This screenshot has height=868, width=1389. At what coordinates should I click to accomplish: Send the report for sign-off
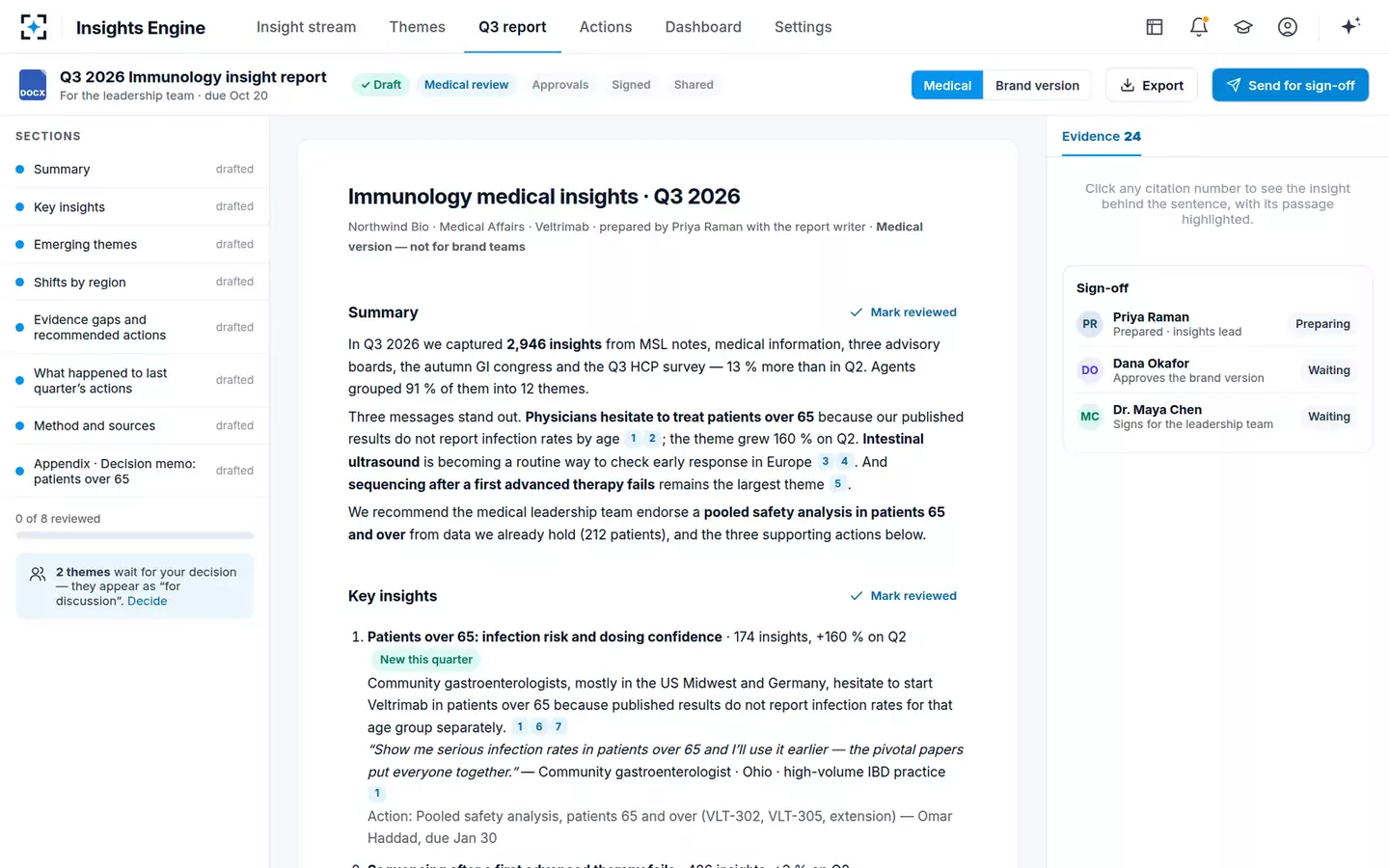click(1291, 85)
